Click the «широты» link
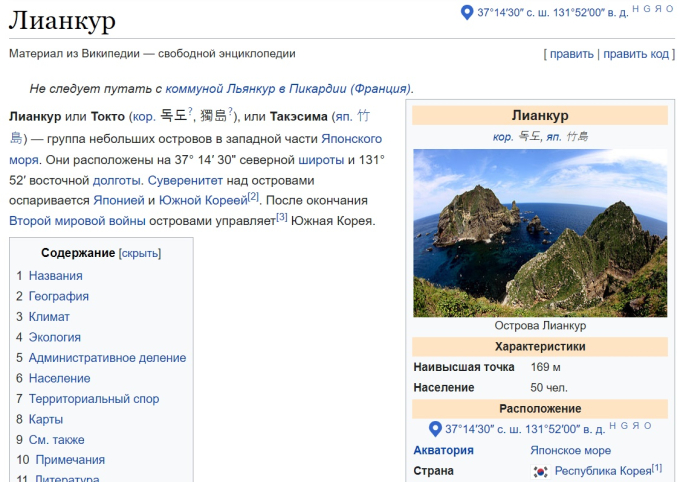680x482 pixels. tap(321, 160)
